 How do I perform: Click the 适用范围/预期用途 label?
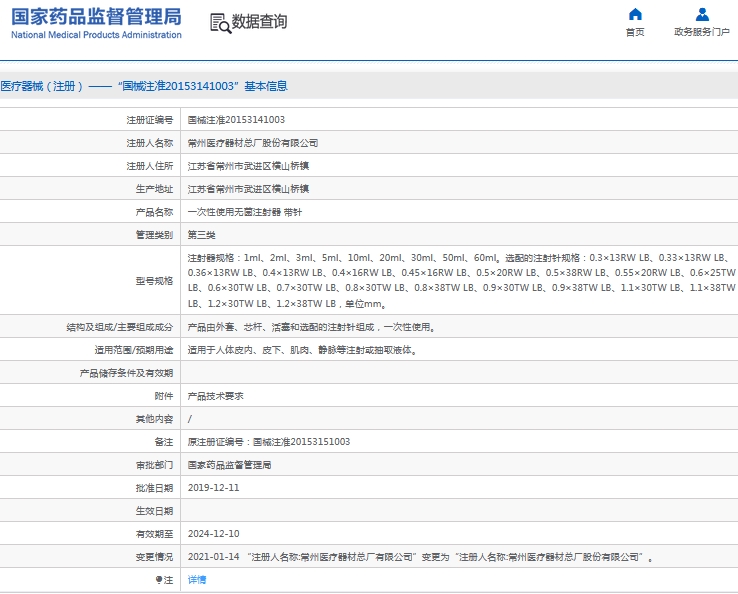point(134,350)
